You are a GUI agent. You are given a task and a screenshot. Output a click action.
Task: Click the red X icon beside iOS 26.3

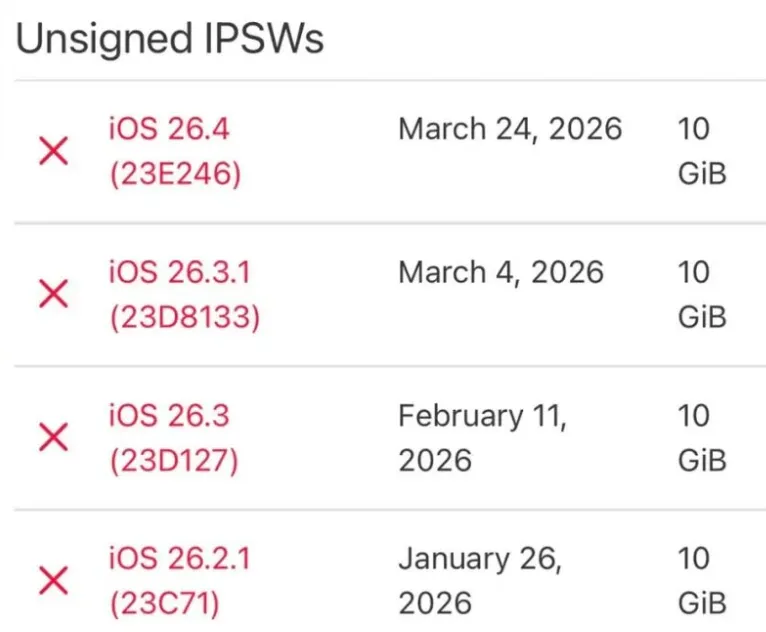(x=53, y=437)
